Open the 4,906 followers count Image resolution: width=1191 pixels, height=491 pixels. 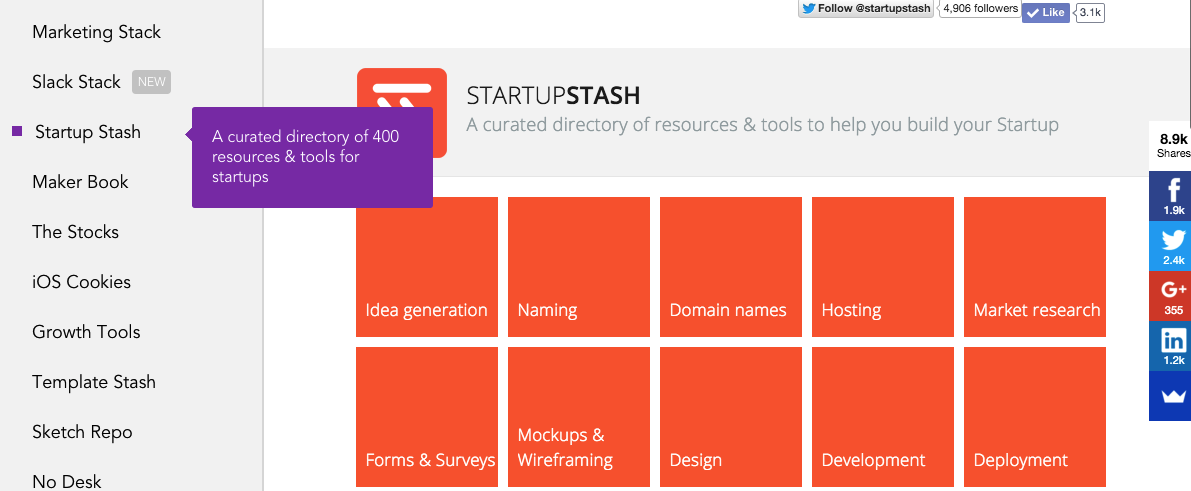(980, 8)
